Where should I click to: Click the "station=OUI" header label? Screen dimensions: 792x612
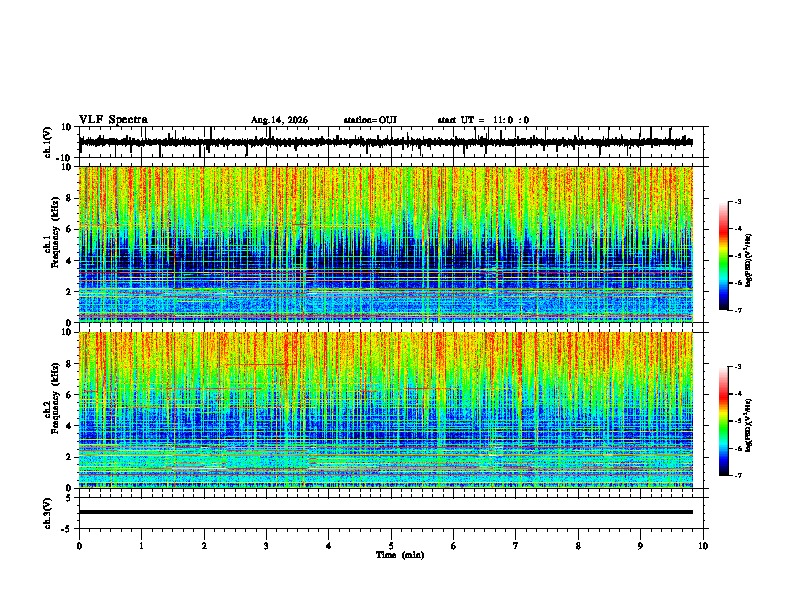point(370,120)
